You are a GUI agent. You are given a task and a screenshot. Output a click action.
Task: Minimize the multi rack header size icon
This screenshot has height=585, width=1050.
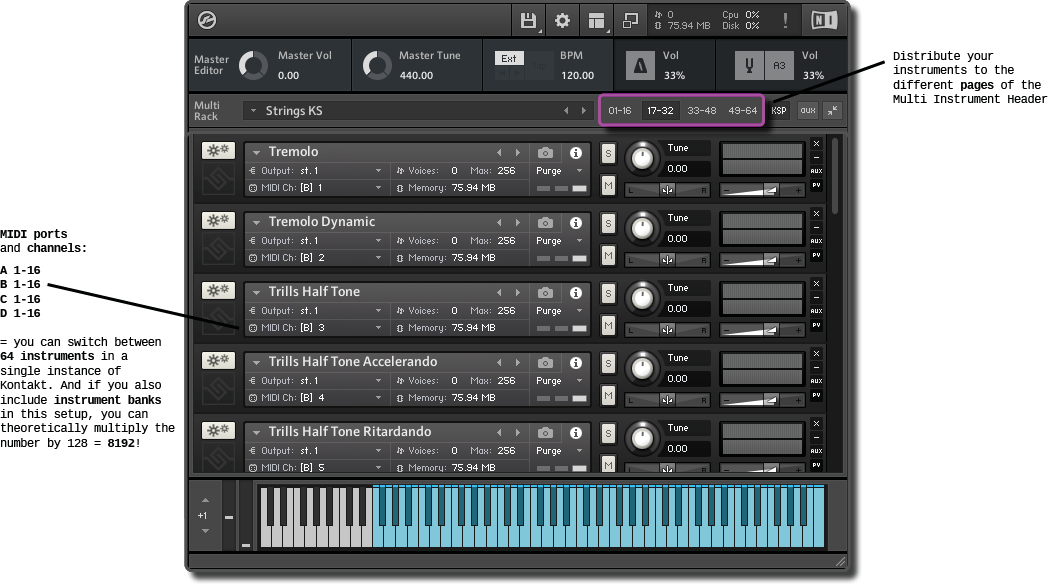pyautogui.click(x=832, y=110)
